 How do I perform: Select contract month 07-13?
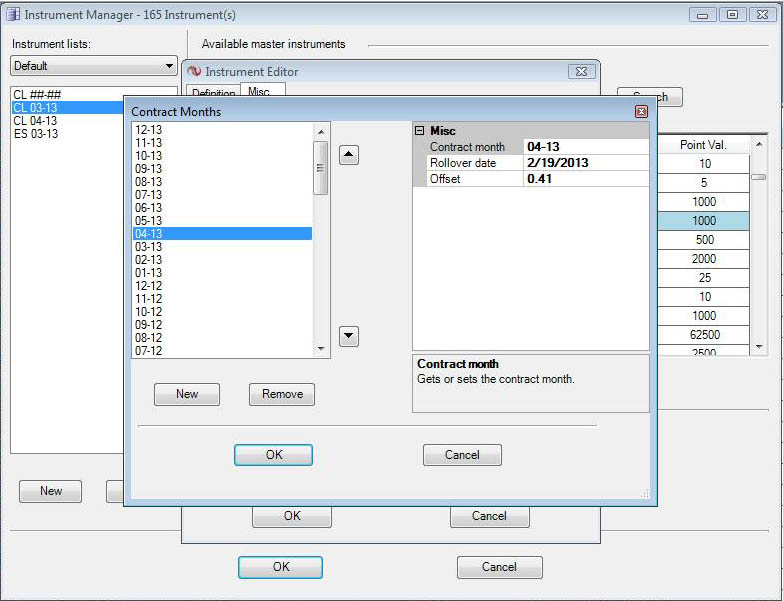pyautogui.click(x=223, y=195)
